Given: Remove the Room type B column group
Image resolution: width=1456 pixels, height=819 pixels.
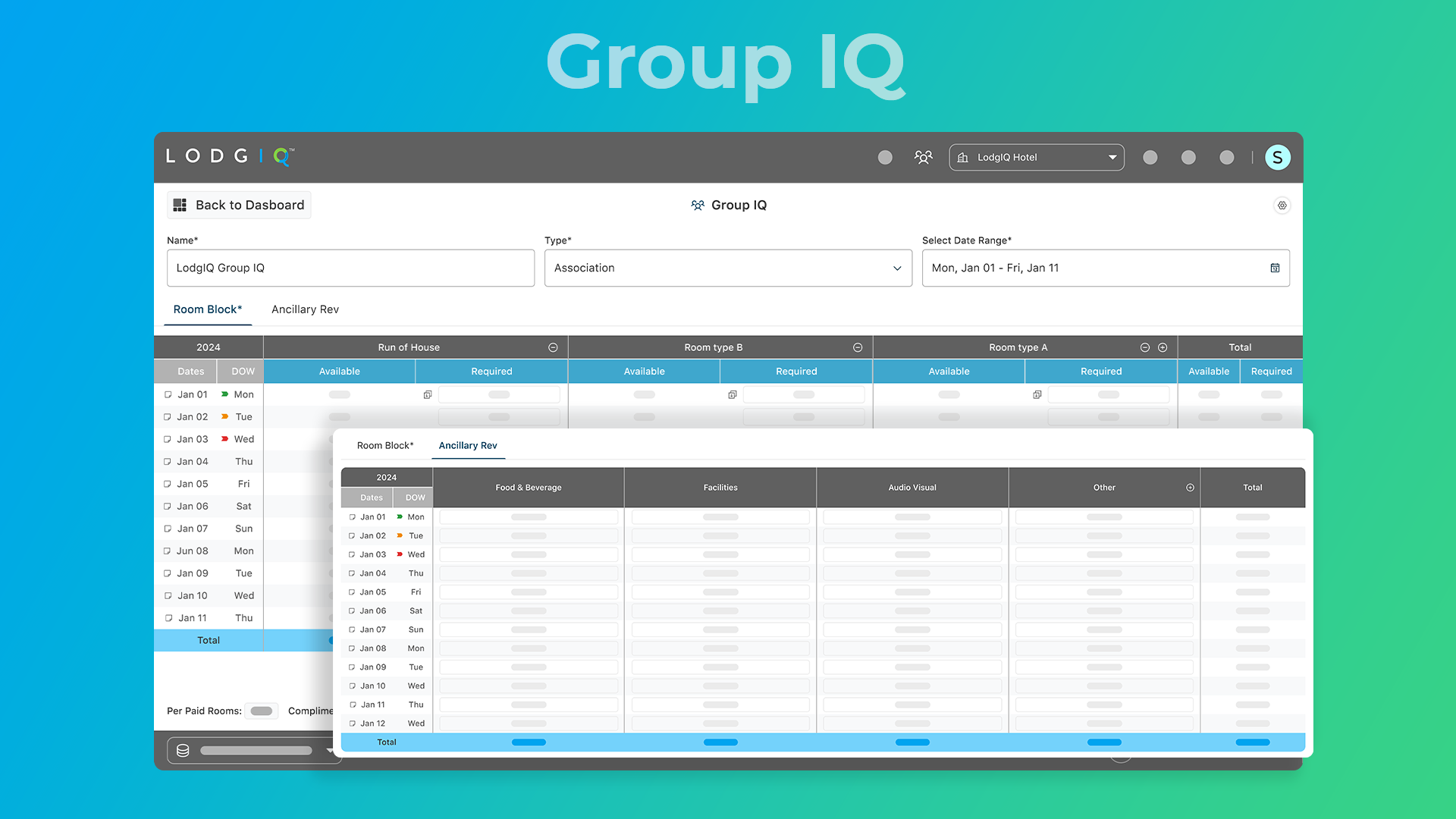Looking at the screenshot, I should pos(858,347).
